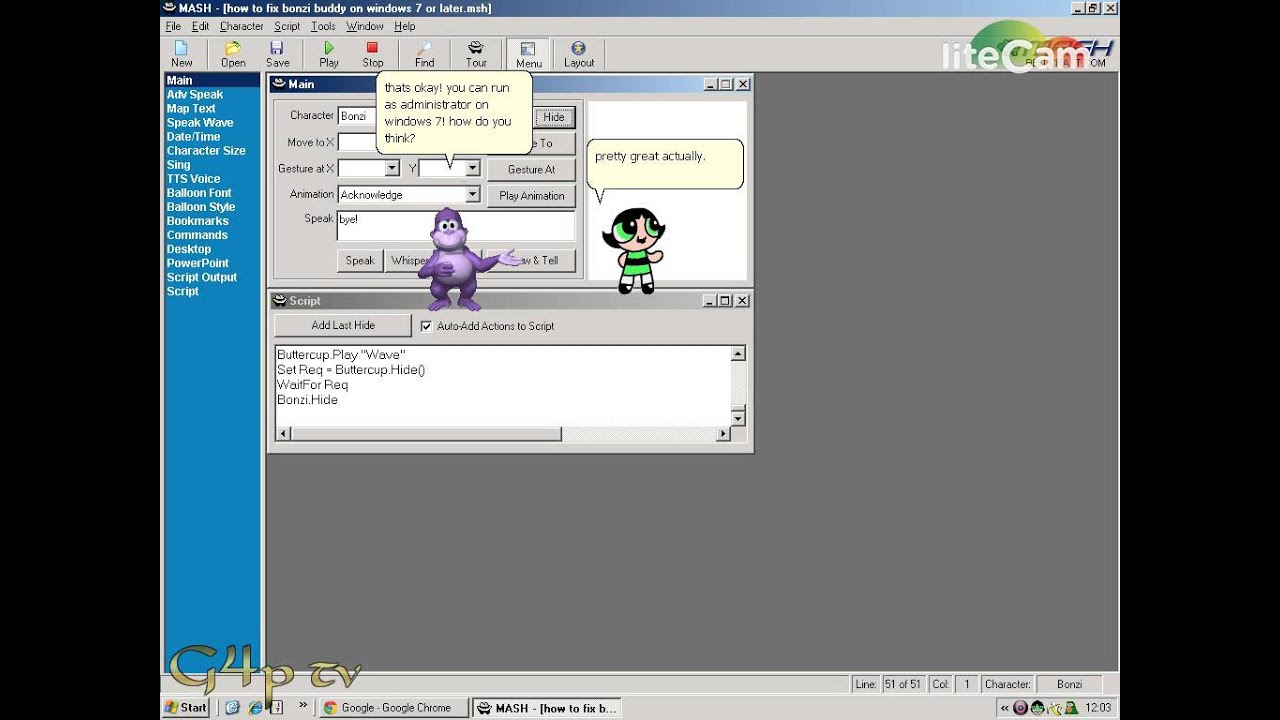Open the Find tool in the toolbar
This screenshot has width=1280, height=720.
(425, 54)
